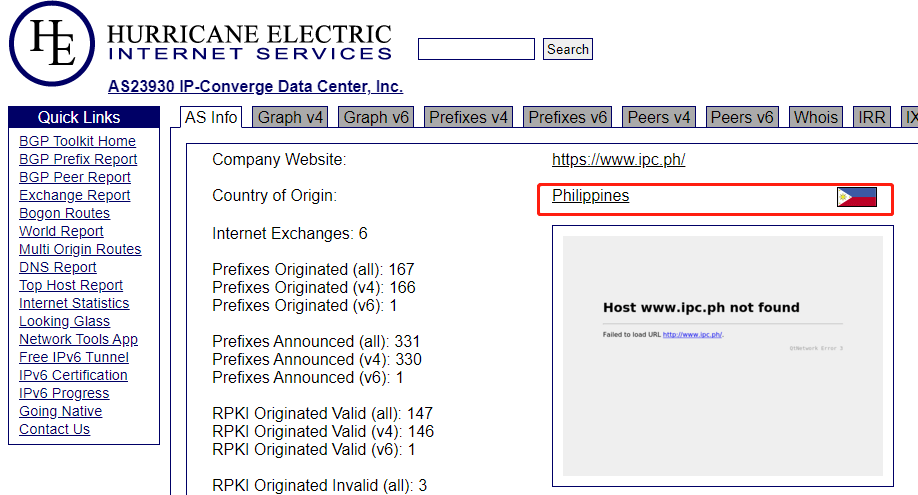Click Prefixes Originated (all): 167 text
Screen dimensions: 918x495
(x=313, y=269)
